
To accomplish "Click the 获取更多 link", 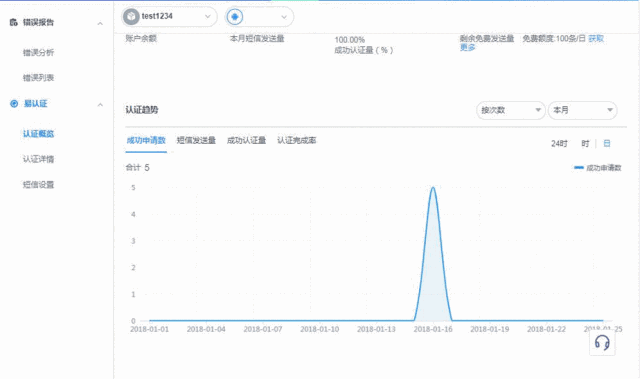I will pos(596,38).
